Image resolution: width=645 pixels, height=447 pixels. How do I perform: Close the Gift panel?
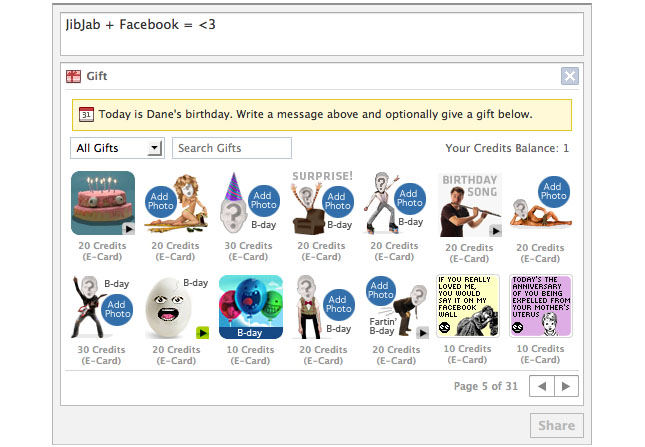(569, 76)
